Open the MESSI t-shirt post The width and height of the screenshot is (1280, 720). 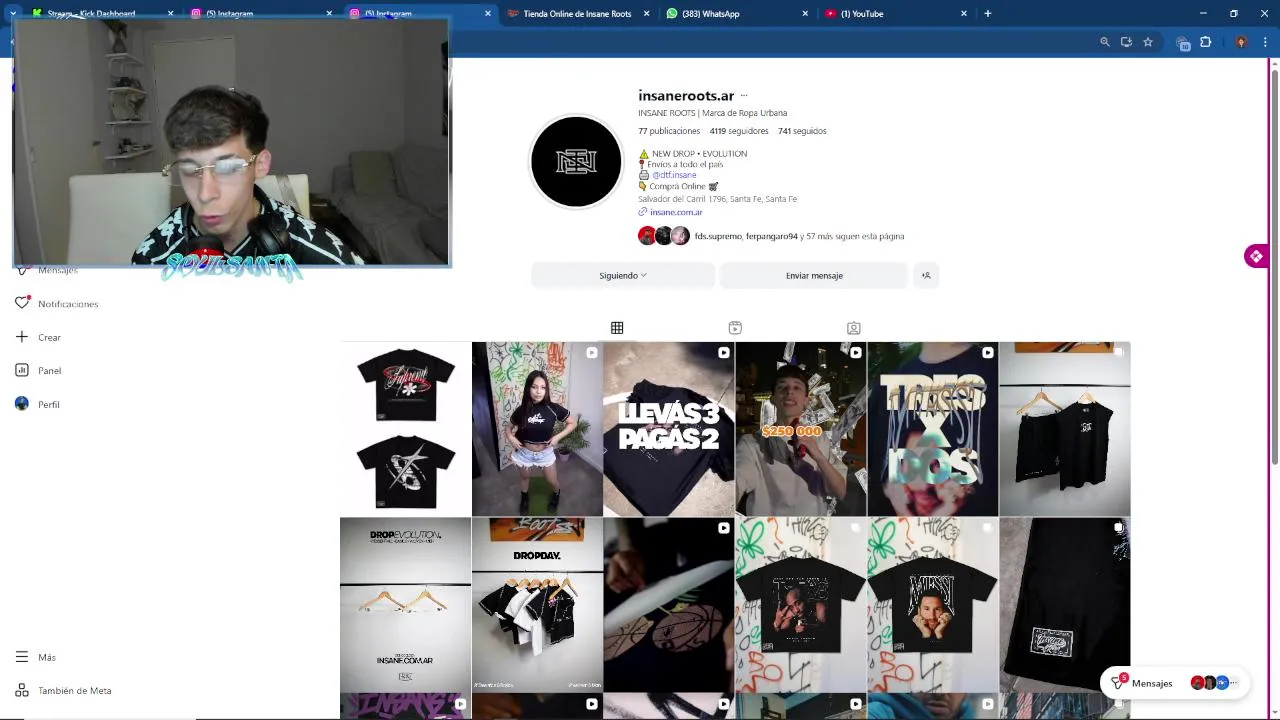pos(932,605)
